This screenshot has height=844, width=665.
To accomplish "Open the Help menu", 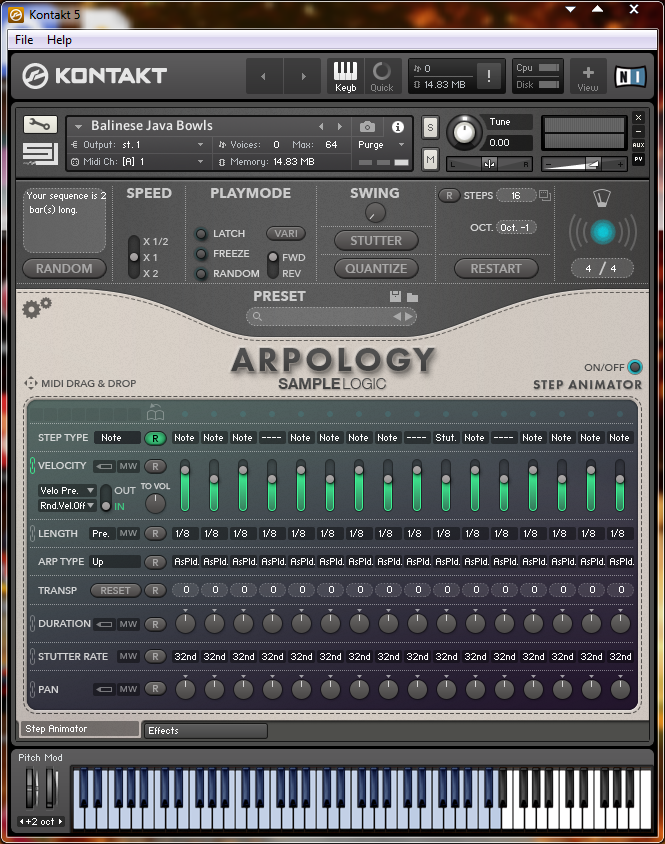I will pos(59,40).
